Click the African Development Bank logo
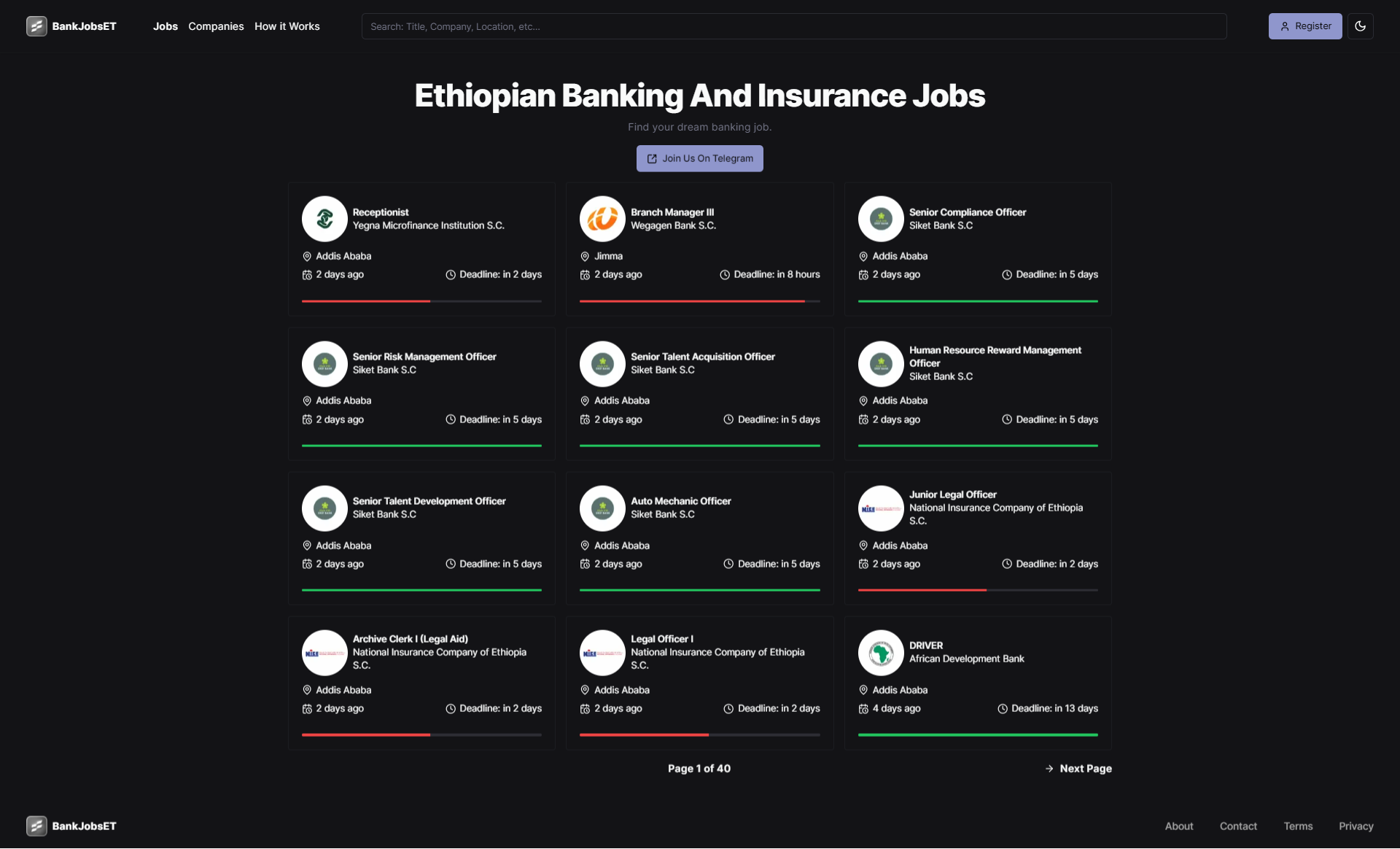This screenshot has height=849, width=1400. 881,653
